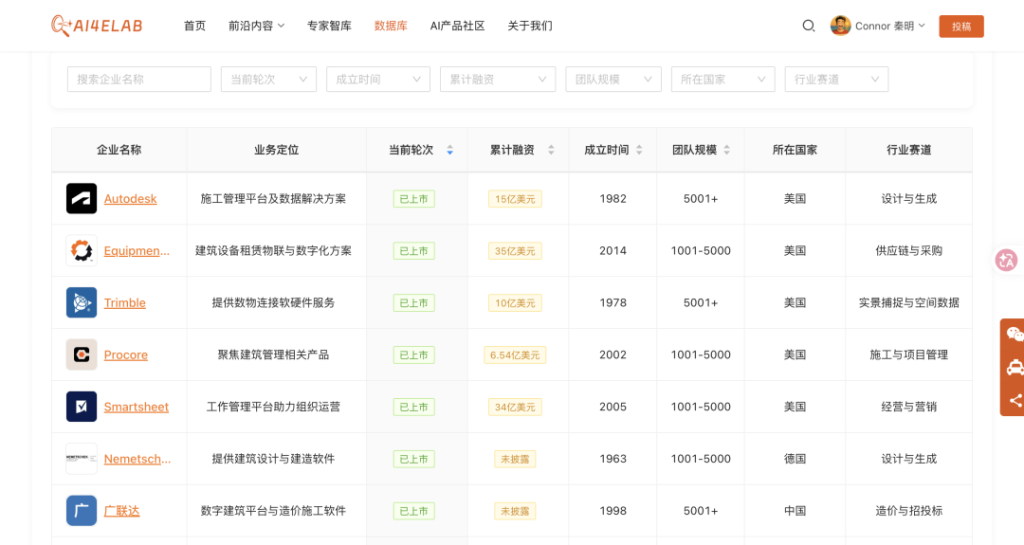The height and width of the screenshot is (545, 1024).
Task: Sort by 成立时间 column arrows
Action: point(639,150)
